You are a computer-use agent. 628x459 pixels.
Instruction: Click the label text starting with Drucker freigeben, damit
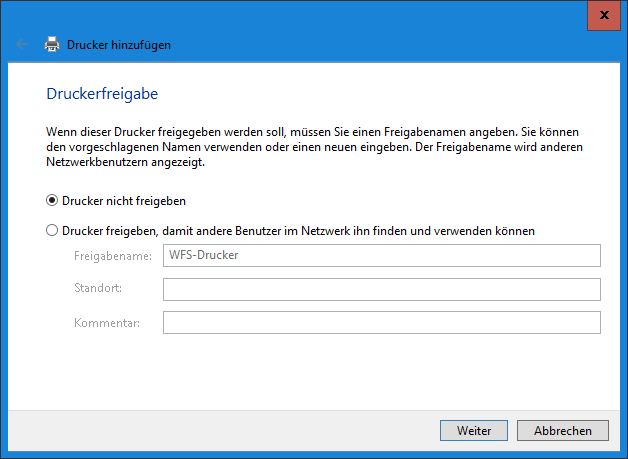pyautogui.click(x=298, y=230)
